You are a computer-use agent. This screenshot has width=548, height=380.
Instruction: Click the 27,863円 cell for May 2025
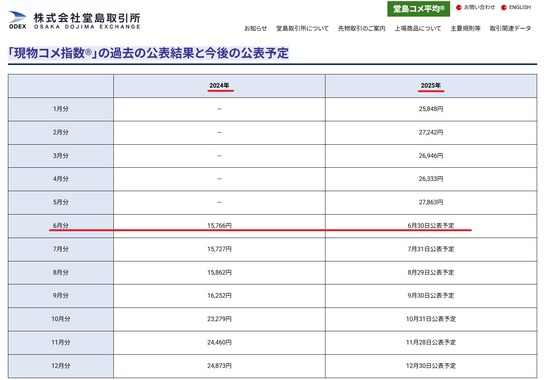[x=431, y=202]
